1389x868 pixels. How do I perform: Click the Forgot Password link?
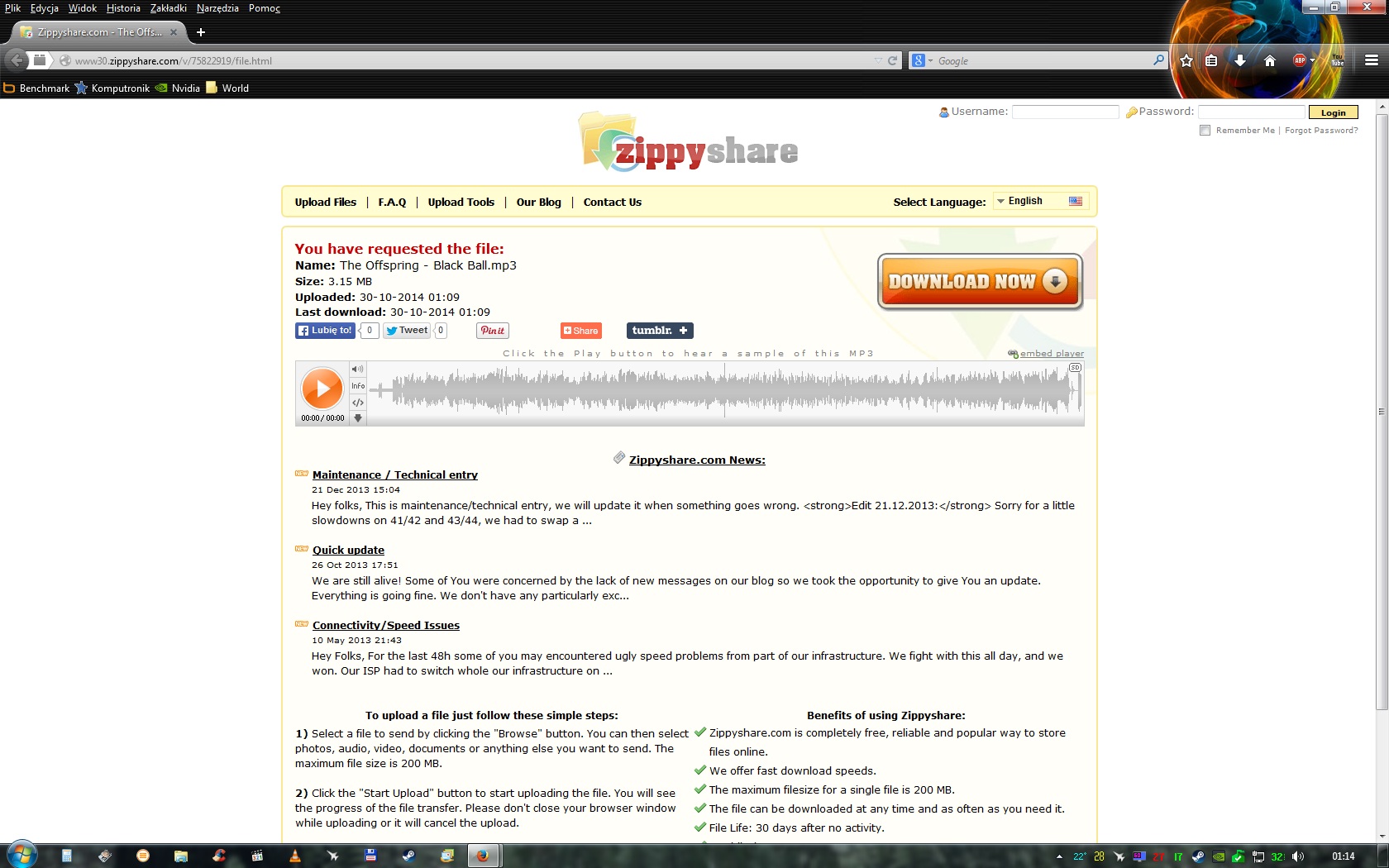[x=1321, y=131]
